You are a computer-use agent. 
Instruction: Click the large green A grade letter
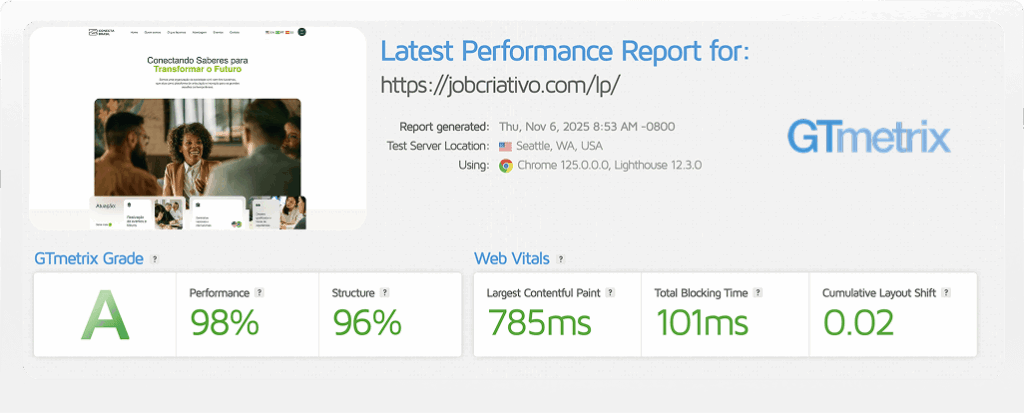tap(105, 315)
